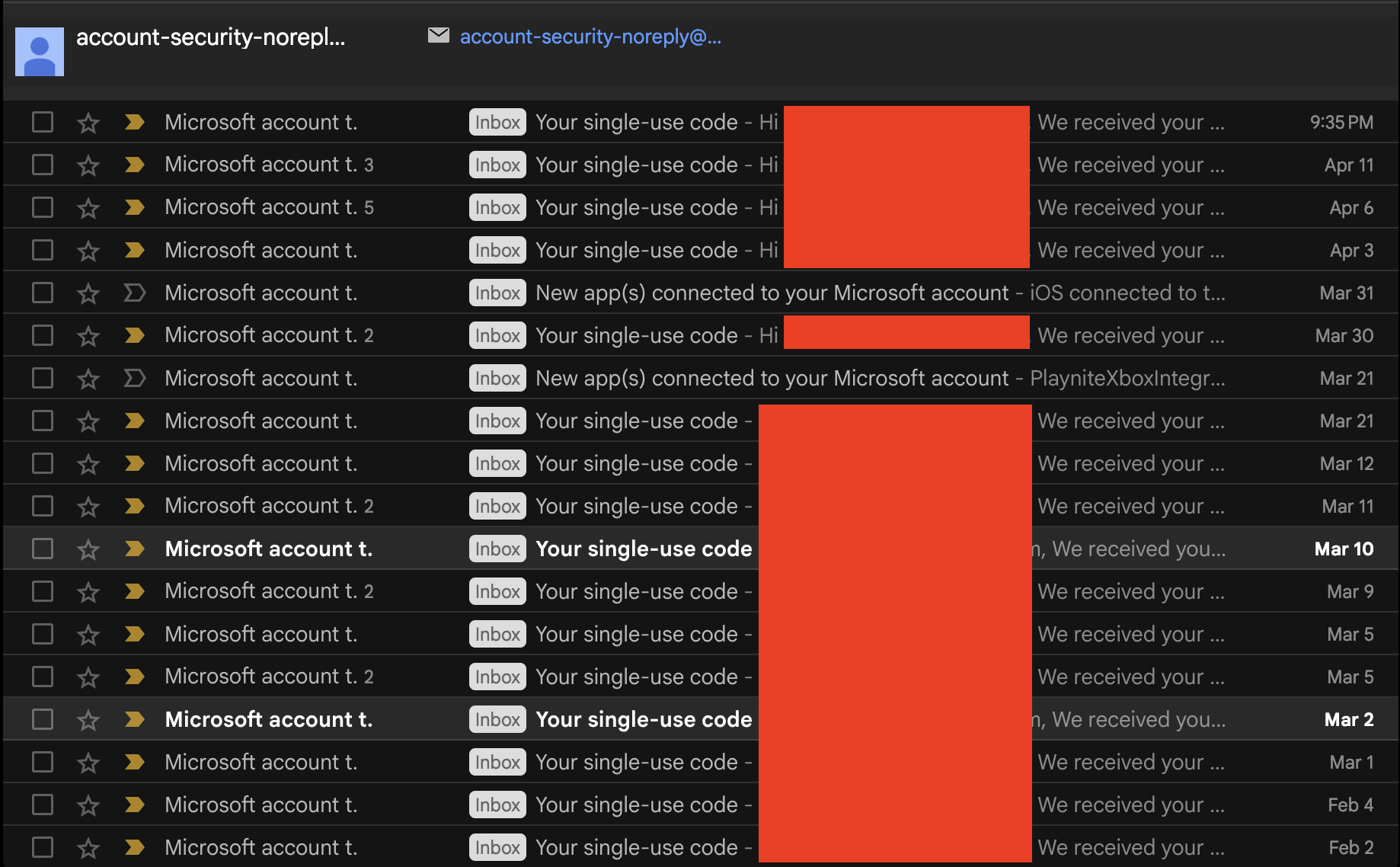Star the Apr 11 Microsoft account email
This screenshot has height=867, width=1400.
[x=88, y=165]
